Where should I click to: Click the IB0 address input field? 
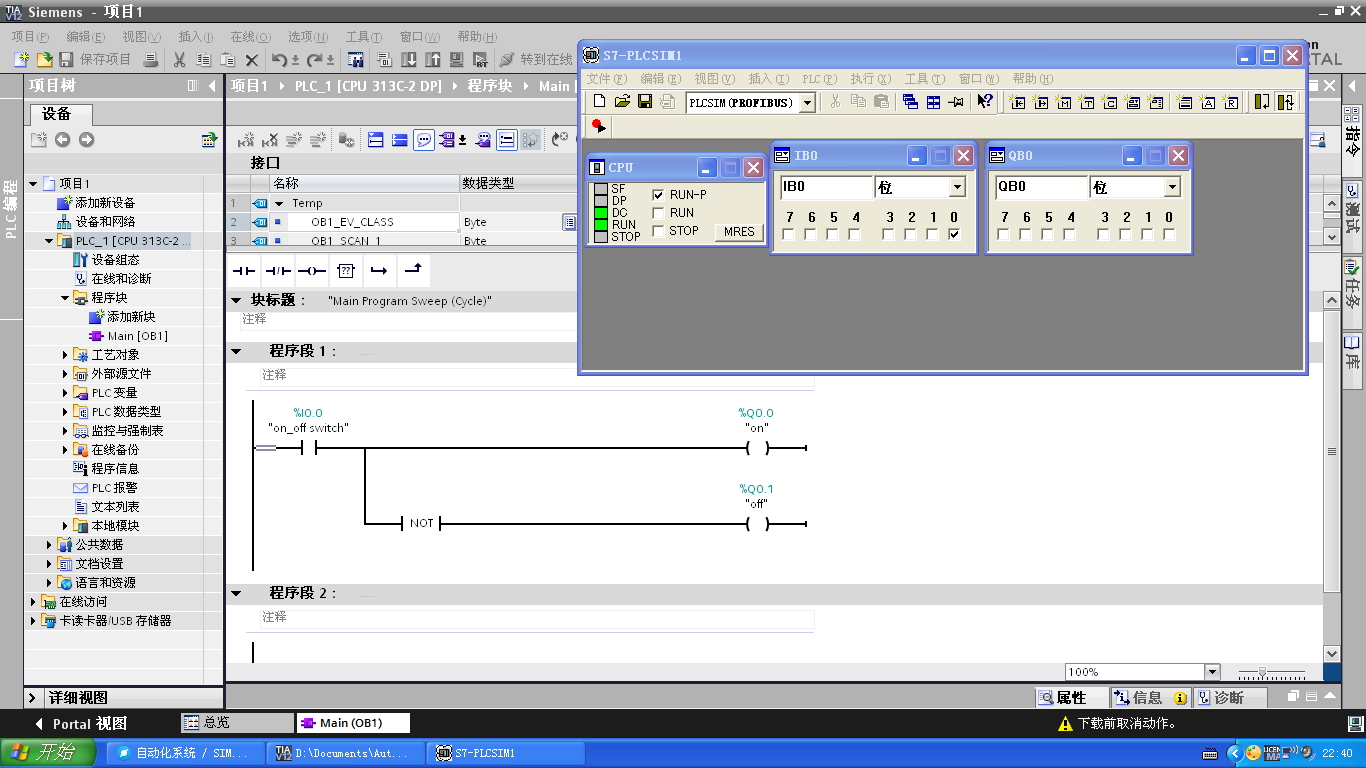827,187
